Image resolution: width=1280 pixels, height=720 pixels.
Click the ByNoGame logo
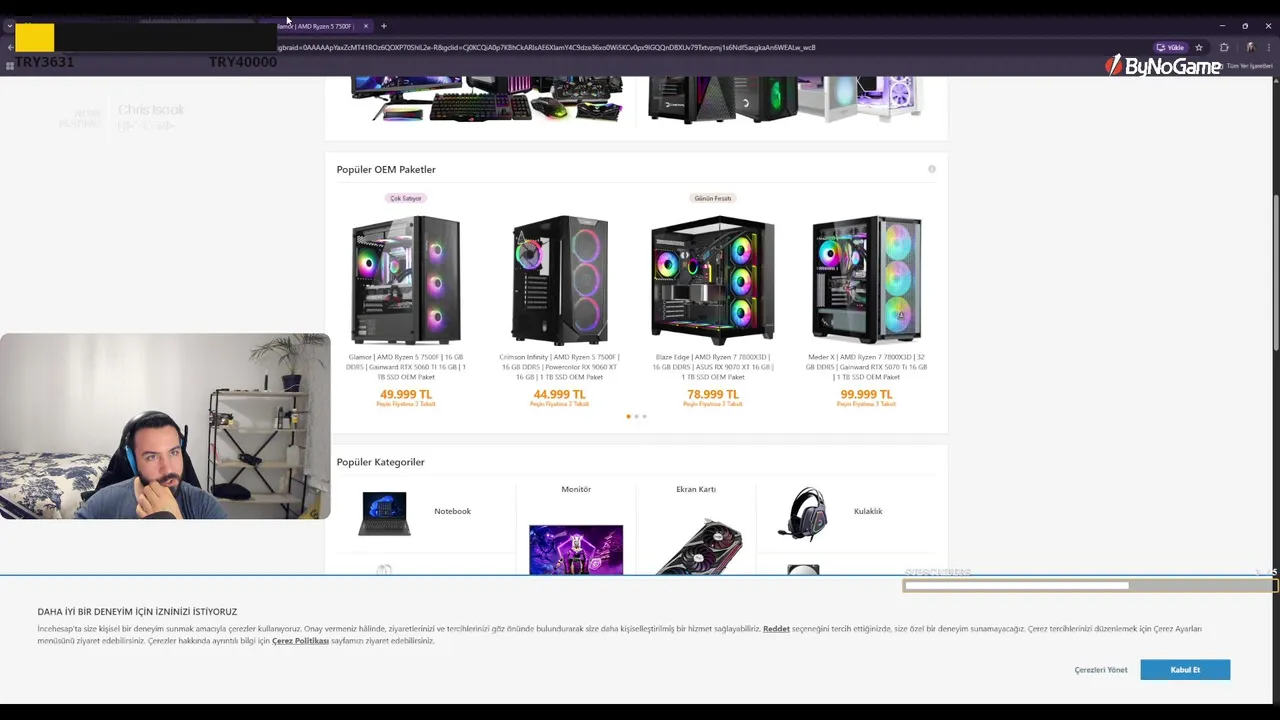click(x=1162, y=66)
